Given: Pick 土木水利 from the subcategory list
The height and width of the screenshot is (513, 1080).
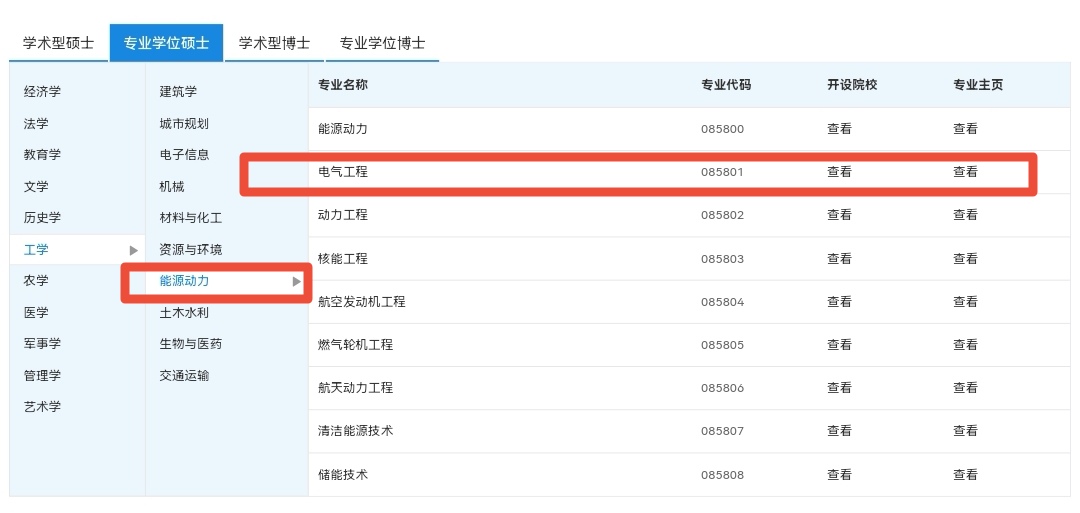Looking at the screenshot, I should (x=184, y=313).
